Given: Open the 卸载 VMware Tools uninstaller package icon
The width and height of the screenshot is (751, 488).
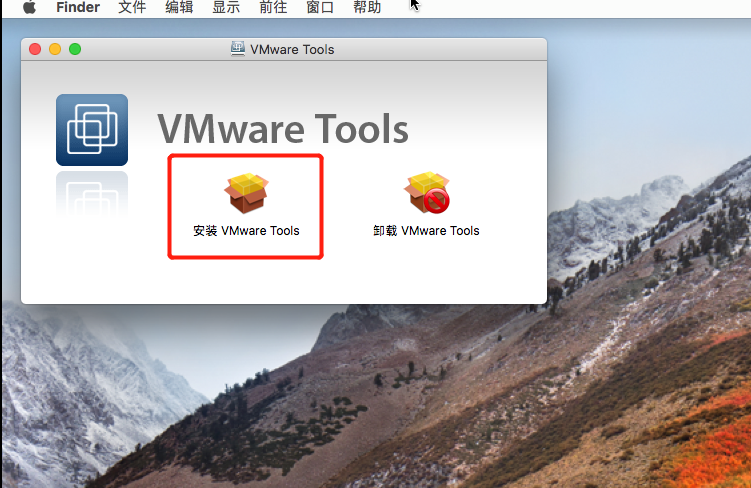Looking at the screenshot, I should [x=427, y=193].
